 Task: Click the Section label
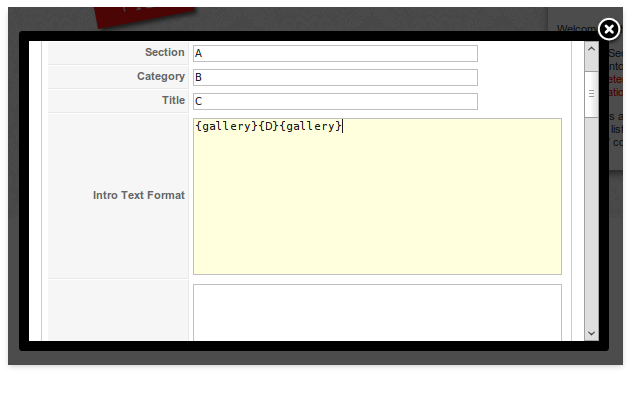165,52
